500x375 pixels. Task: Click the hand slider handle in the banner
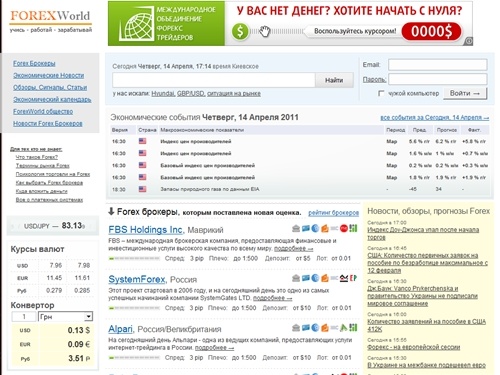[x=264, y=32]
